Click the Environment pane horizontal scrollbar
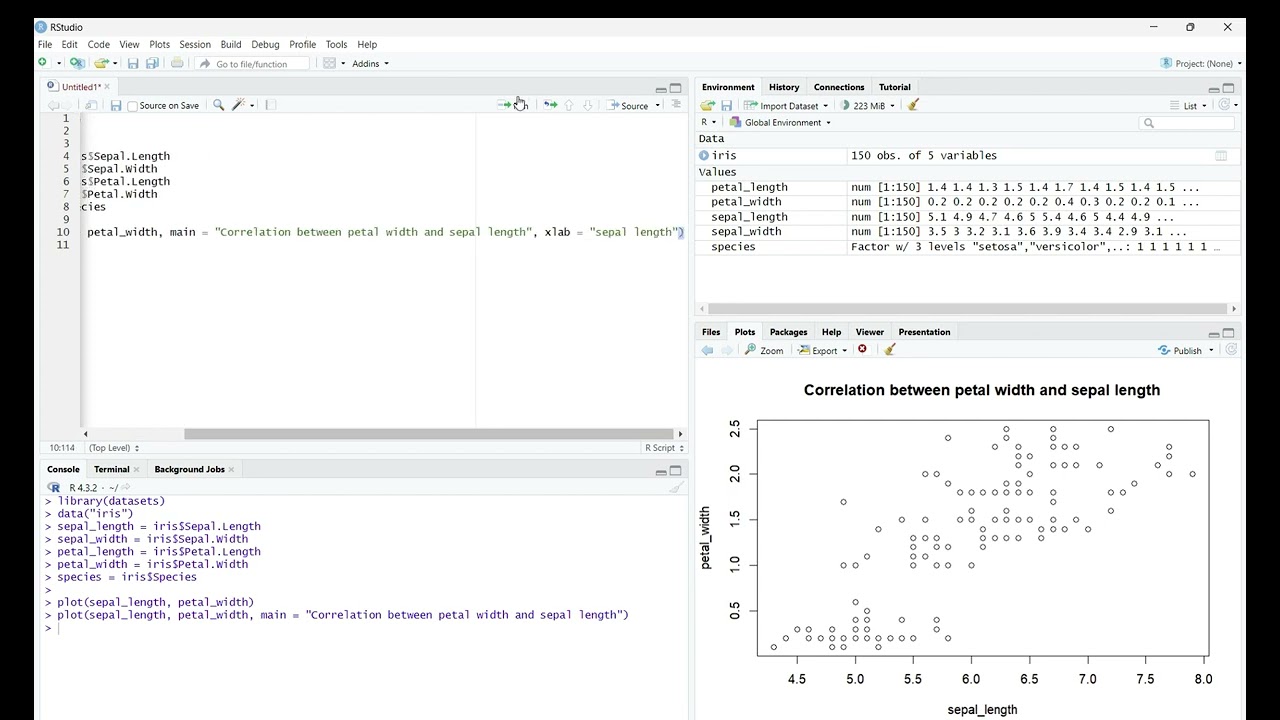The image size is (1280, 720). 966,309
